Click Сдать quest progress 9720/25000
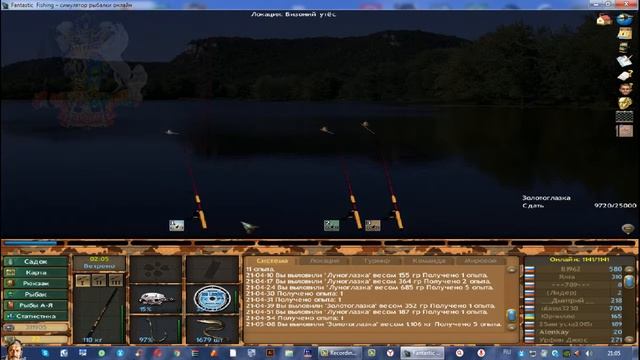Screen dimensions: 640x360 click(x=579, y=206)
